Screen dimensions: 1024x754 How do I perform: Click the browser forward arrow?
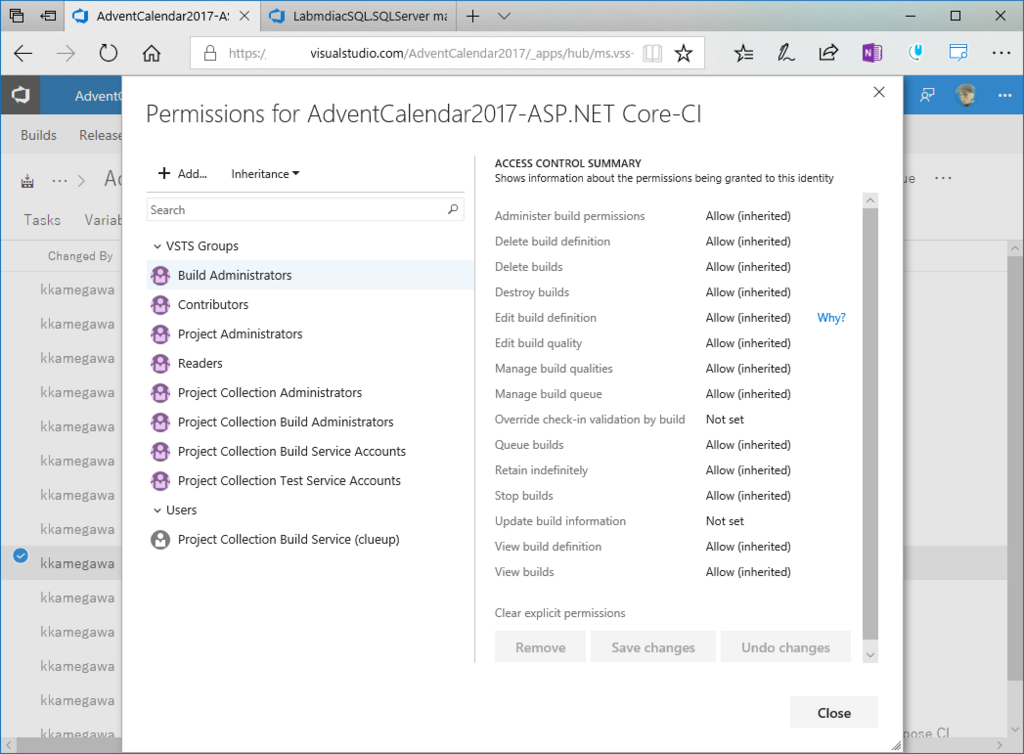pos(65,53)
